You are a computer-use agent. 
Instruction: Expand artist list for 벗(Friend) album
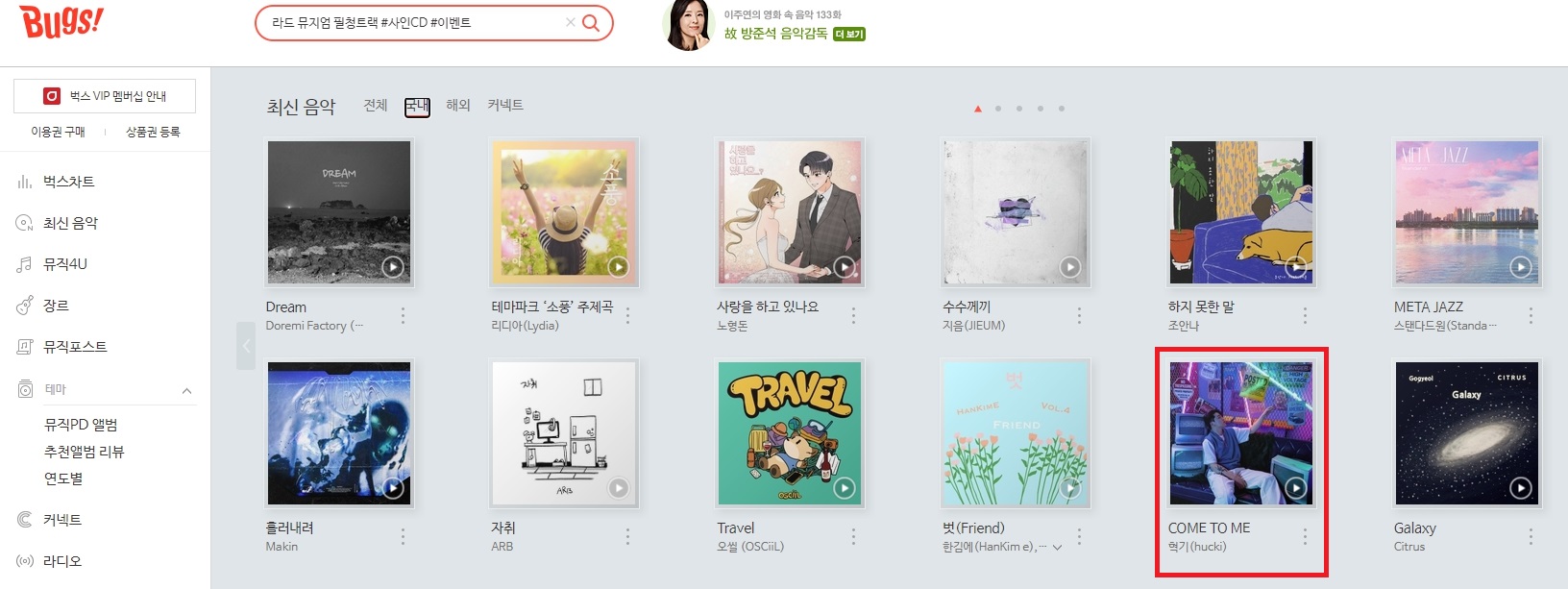1057,547
